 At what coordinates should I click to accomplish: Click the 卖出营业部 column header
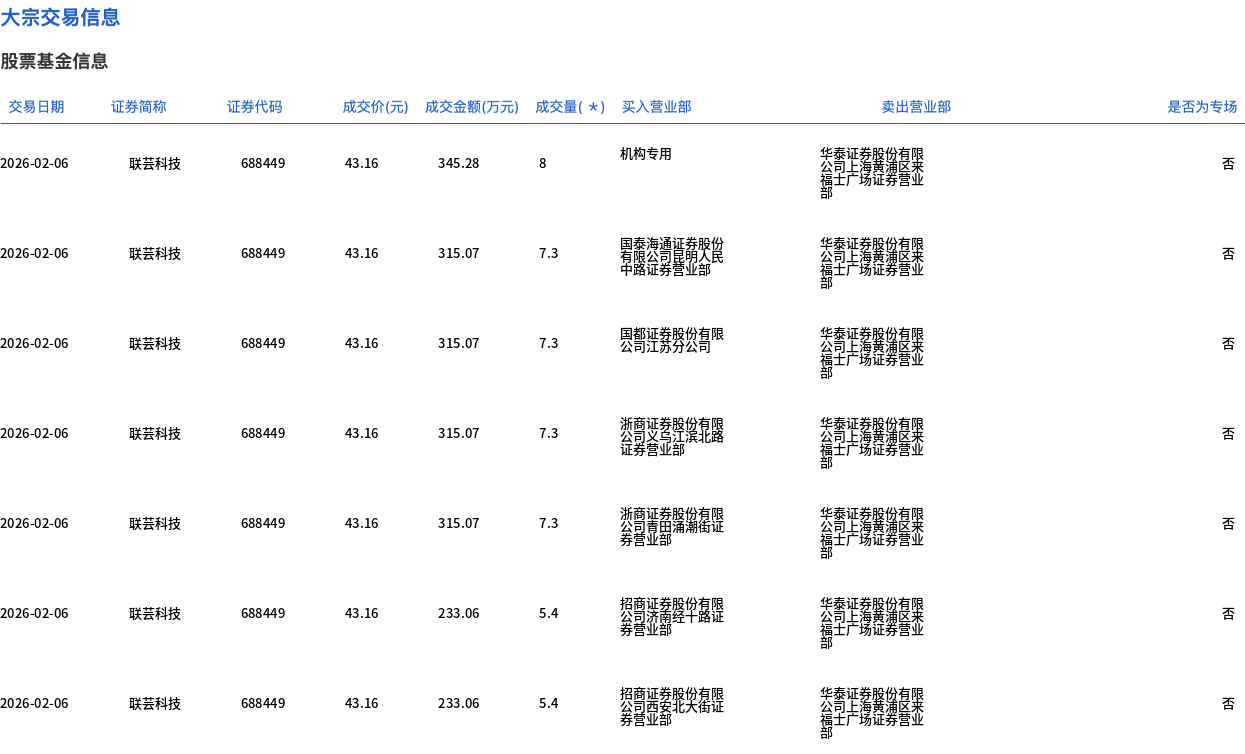(916, 107)
